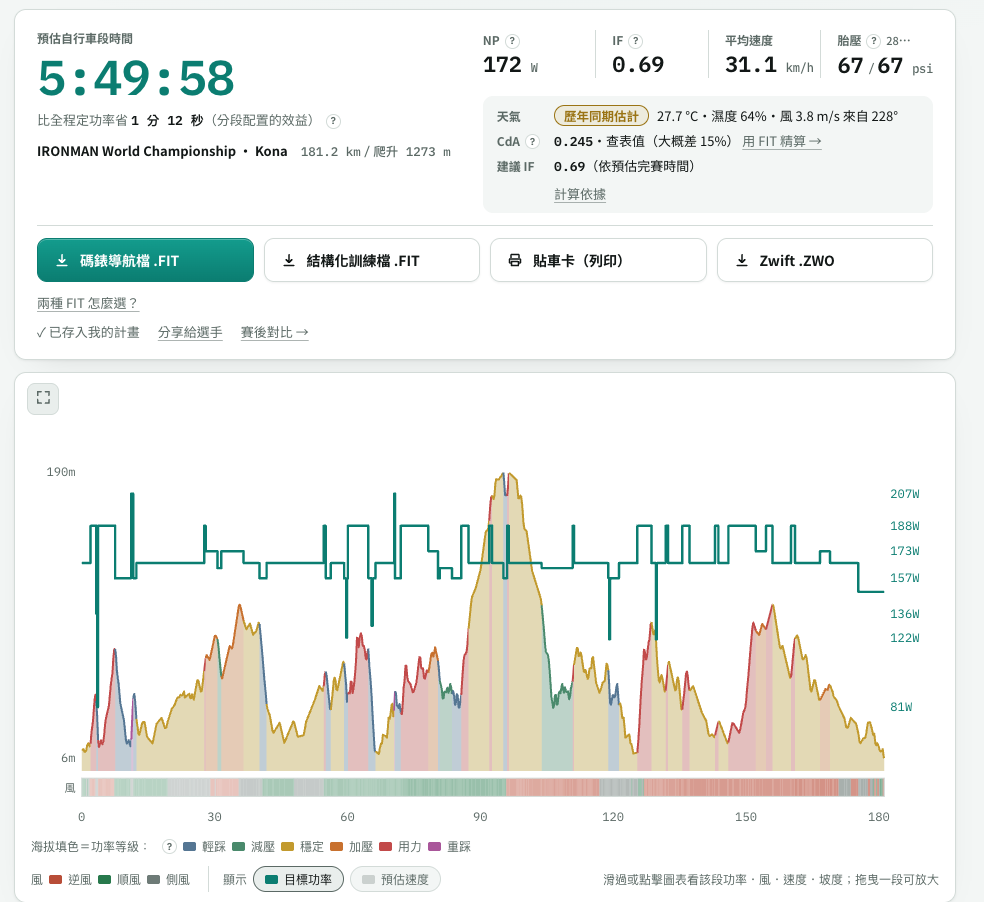Viewport: 984px width, 902px height.
Task: Click the 逆風 headwind legend swatch
Action: (x=55, y=879)
